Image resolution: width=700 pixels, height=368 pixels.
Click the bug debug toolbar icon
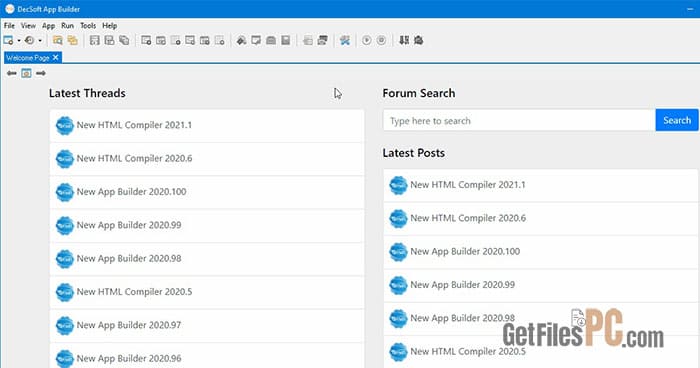click(x=418, y=40)
